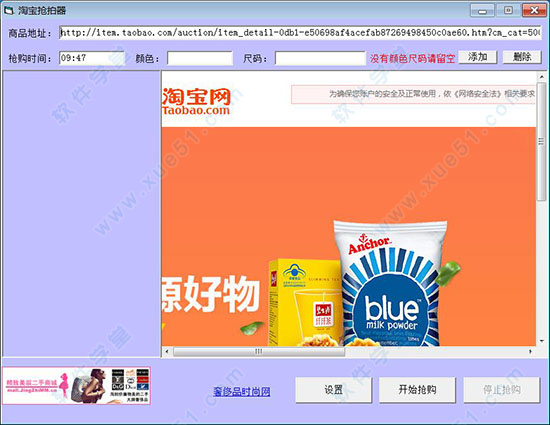Click the 尺码 size input box
This screenshot has width=550, height=425.
pos(320,58)
